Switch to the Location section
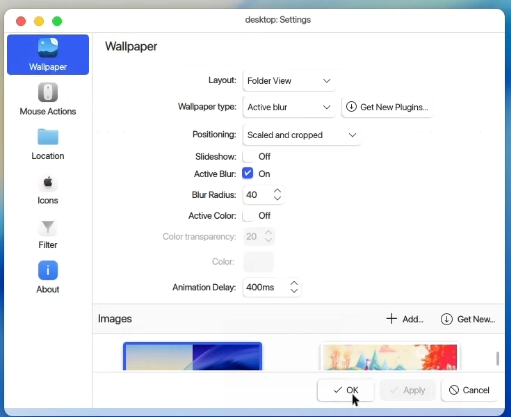The width and height of the screenshot is (511, 417). click(48, 144)
